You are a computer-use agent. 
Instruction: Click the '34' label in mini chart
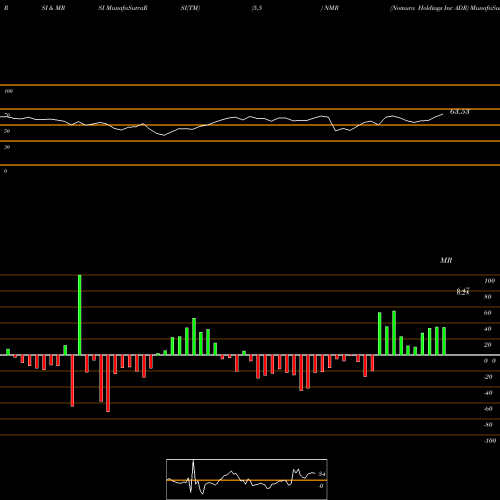322,474
